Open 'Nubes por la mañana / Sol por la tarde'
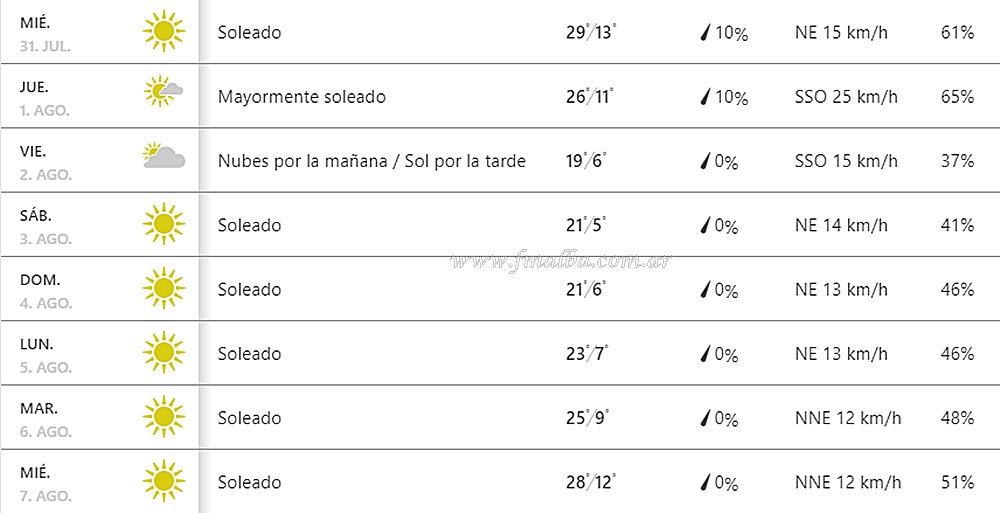Viewport: 1000px width, 513px height. click(x=372, y=161)
